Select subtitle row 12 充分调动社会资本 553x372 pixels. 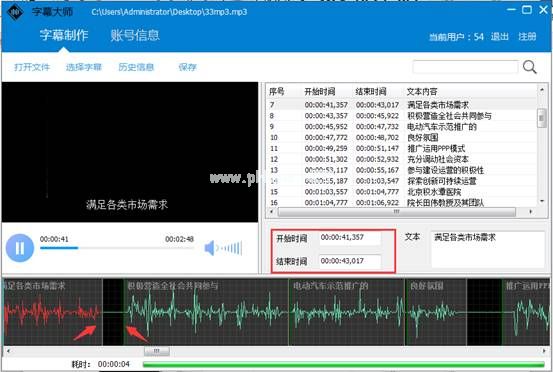401,159
